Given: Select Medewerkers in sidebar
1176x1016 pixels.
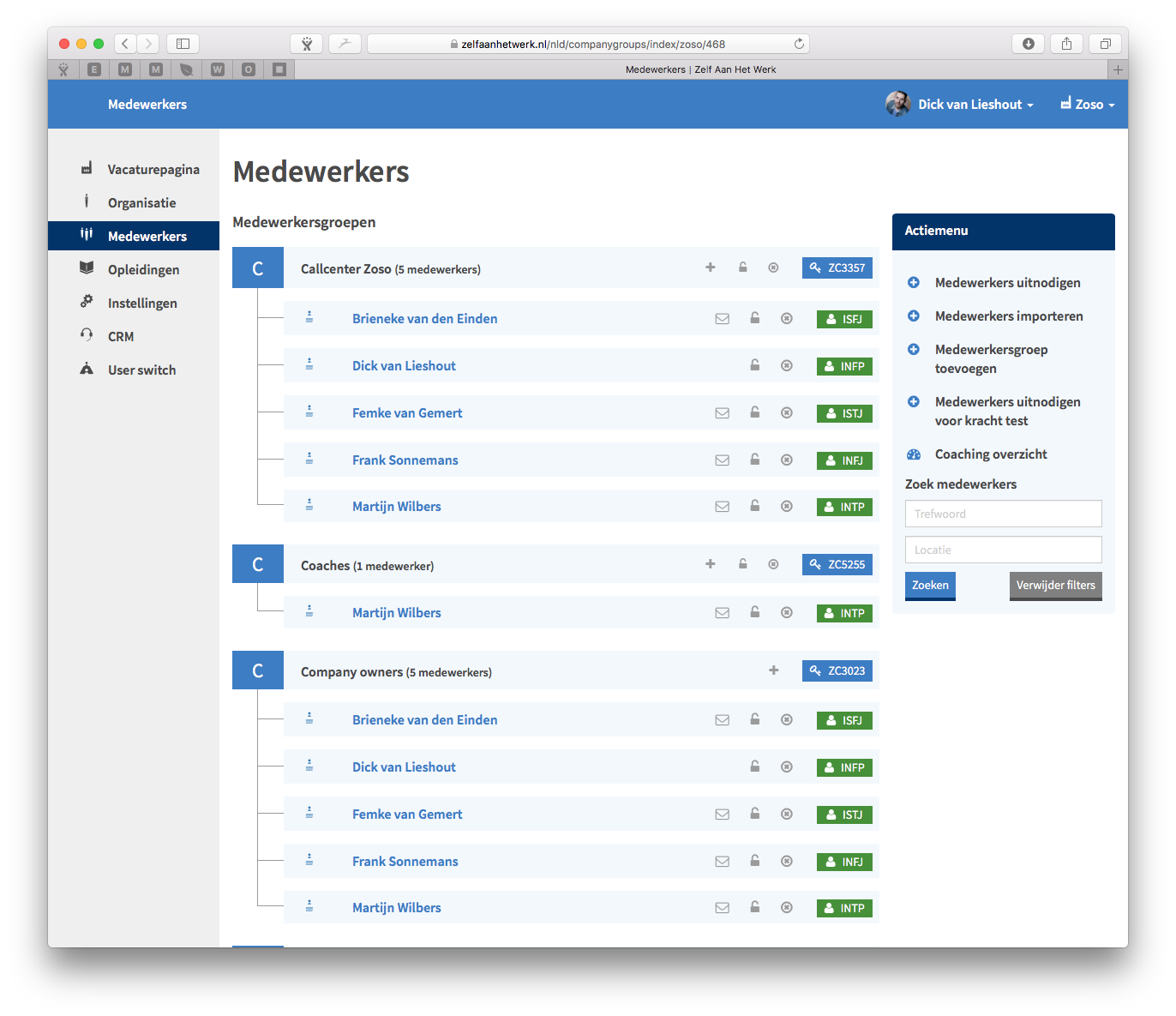Looking at the screenshot, I should 134,236.
